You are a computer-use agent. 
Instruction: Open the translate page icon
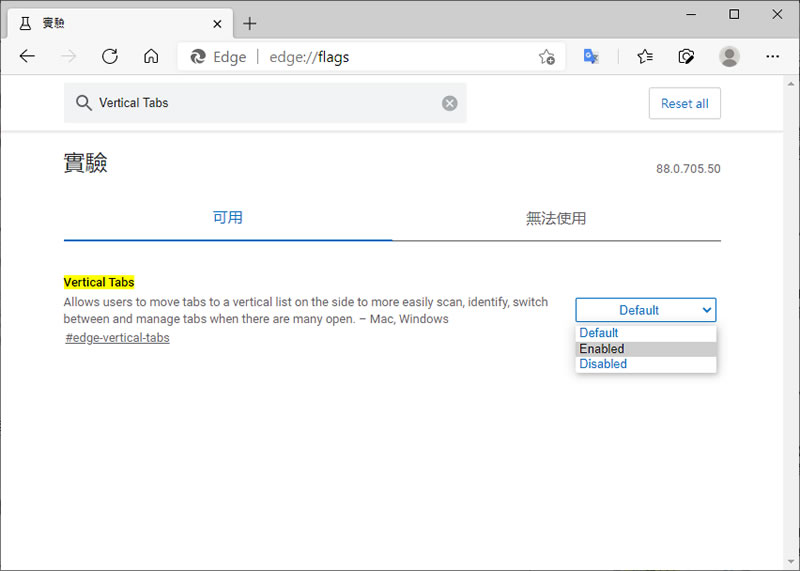pyautogui.click(x=591, y=56)
